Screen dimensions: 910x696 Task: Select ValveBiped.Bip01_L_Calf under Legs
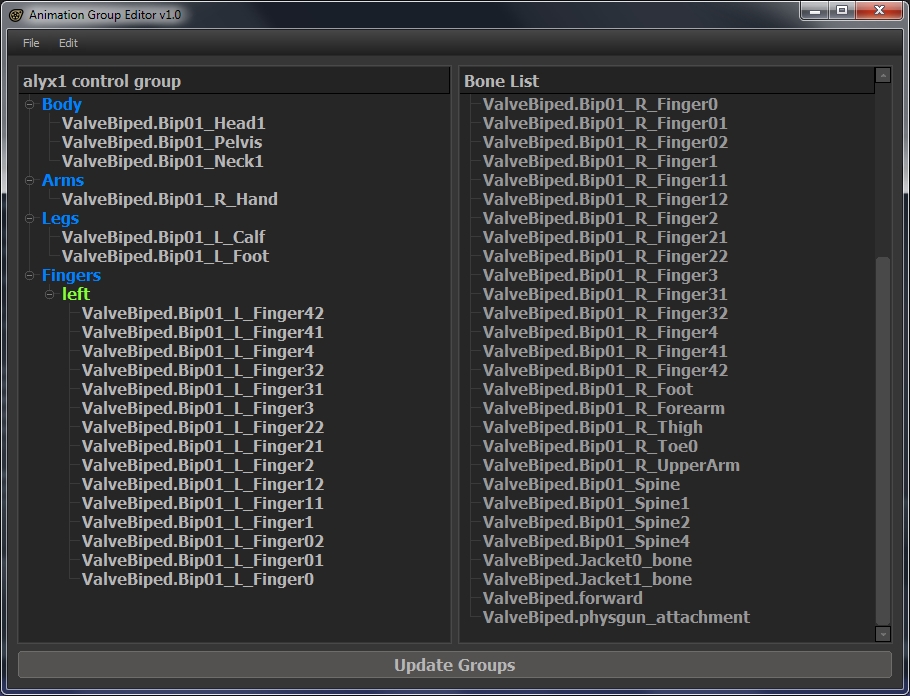tap(163, 237)
